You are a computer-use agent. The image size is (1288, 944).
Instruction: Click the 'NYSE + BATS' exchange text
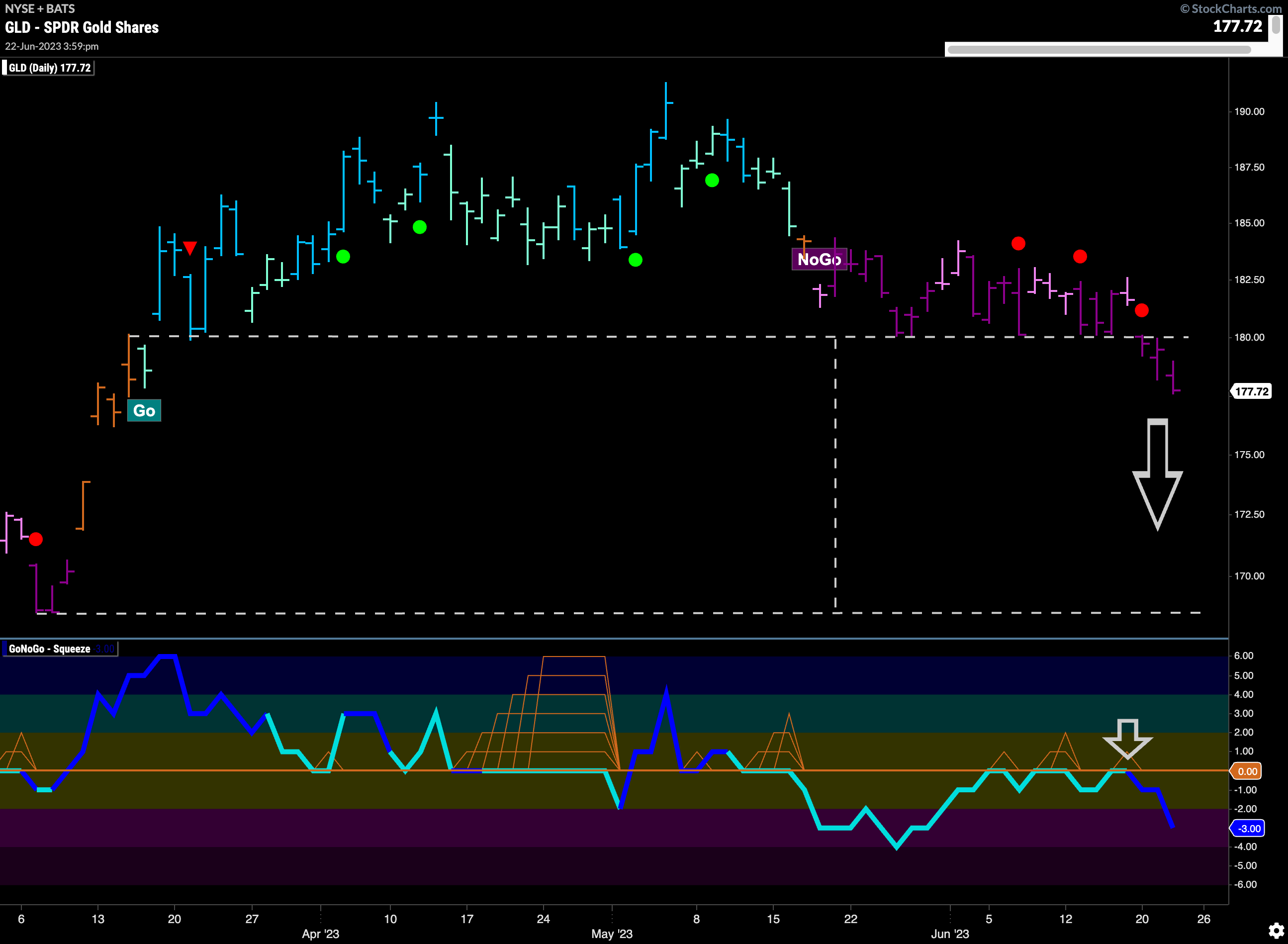(x=39, y=8)
